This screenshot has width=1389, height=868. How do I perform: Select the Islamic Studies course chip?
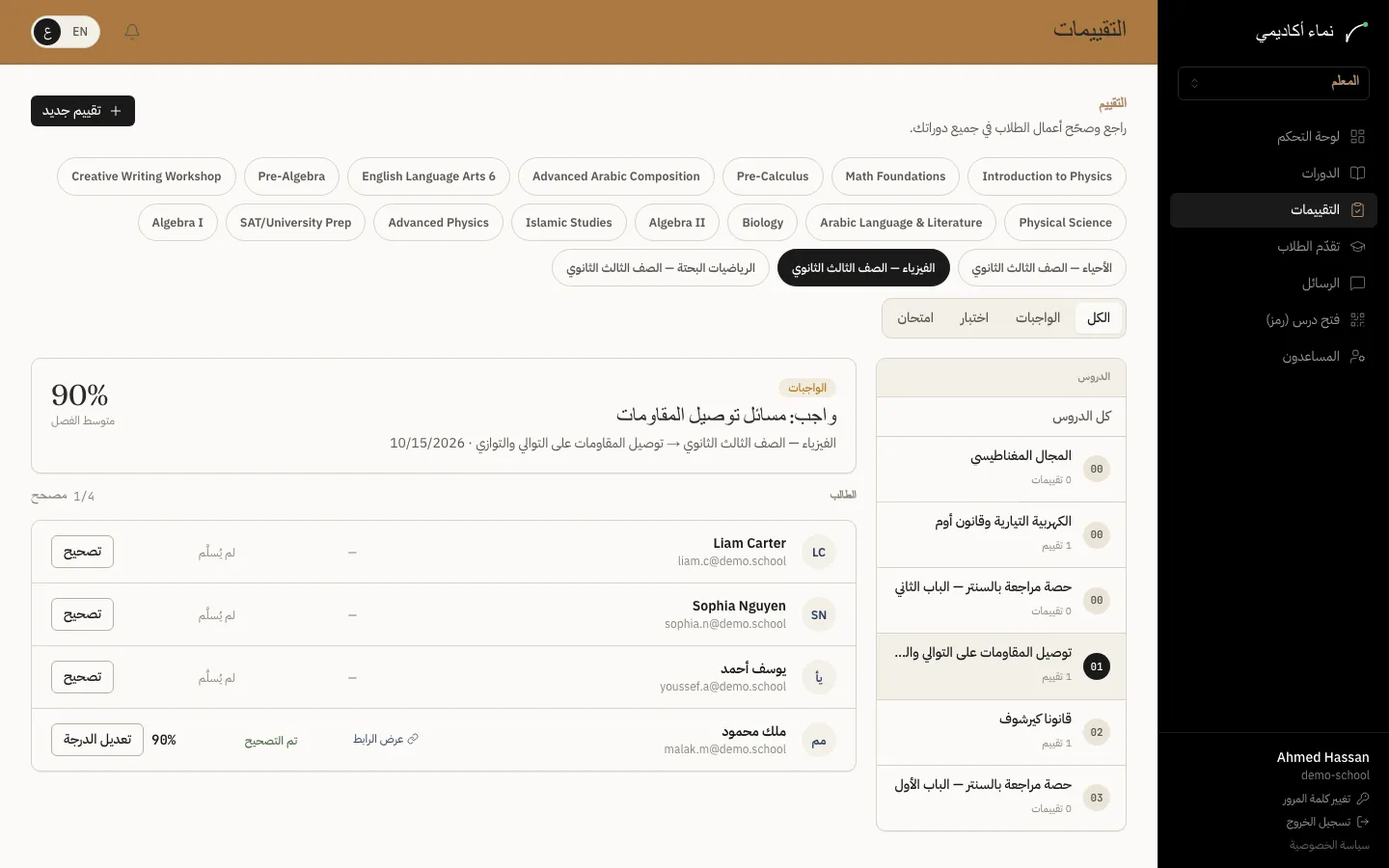tap(569, 223)
